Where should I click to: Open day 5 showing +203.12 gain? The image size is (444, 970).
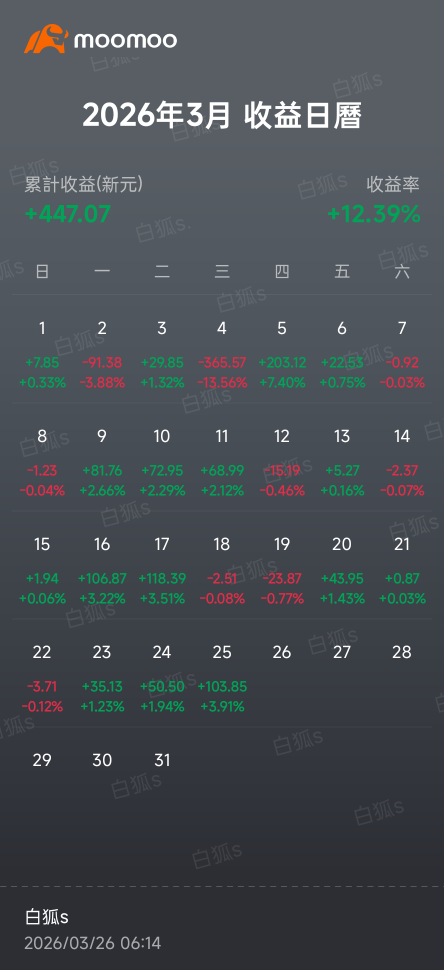tap(282, 355)
